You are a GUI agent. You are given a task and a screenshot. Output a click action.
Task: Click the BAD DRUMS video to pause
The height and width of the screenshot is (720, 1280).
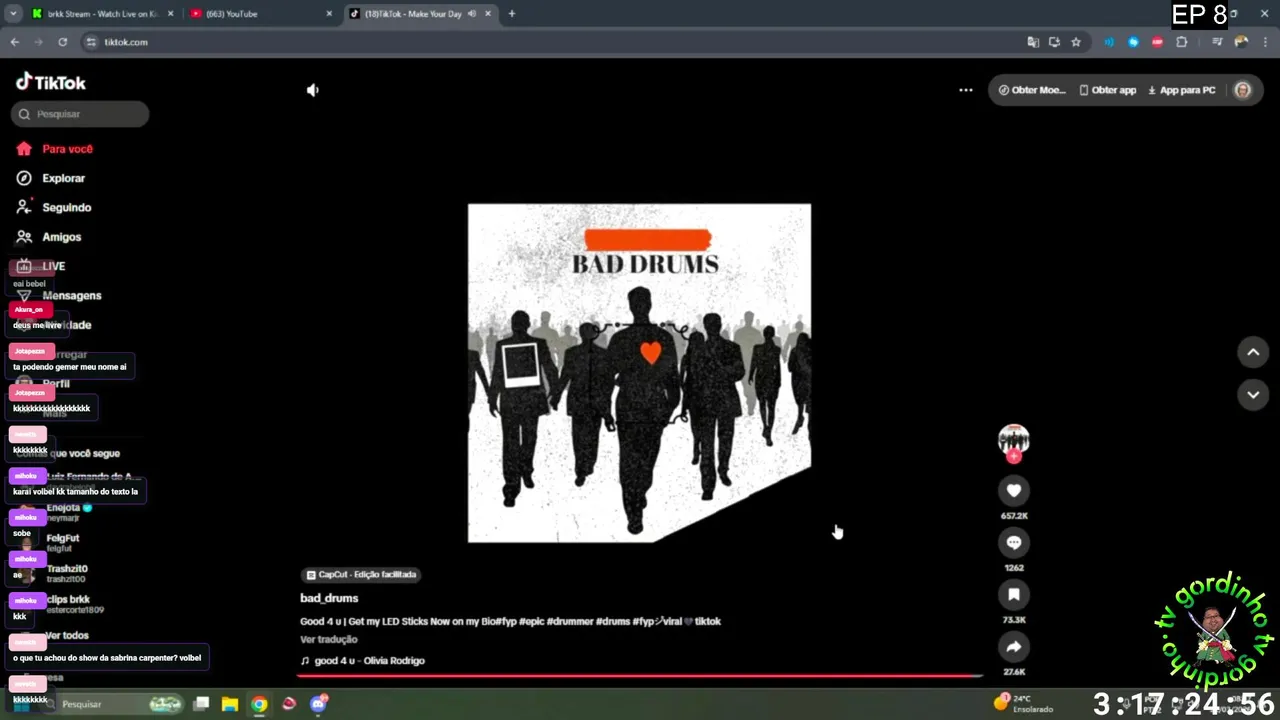click(639, 373)
